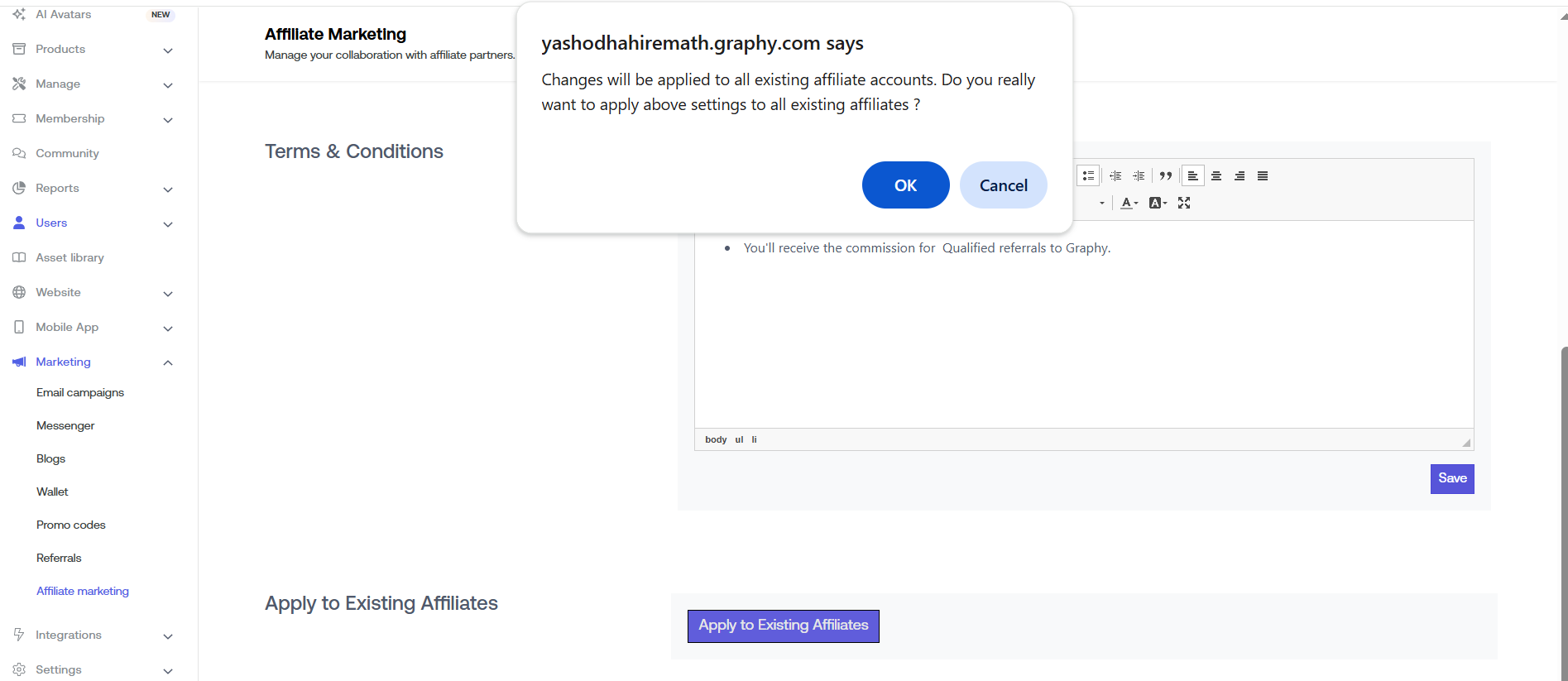Toggle the bulleted list button
The width and height of the screenshot is (1568, 681).
click(1088, 176)
